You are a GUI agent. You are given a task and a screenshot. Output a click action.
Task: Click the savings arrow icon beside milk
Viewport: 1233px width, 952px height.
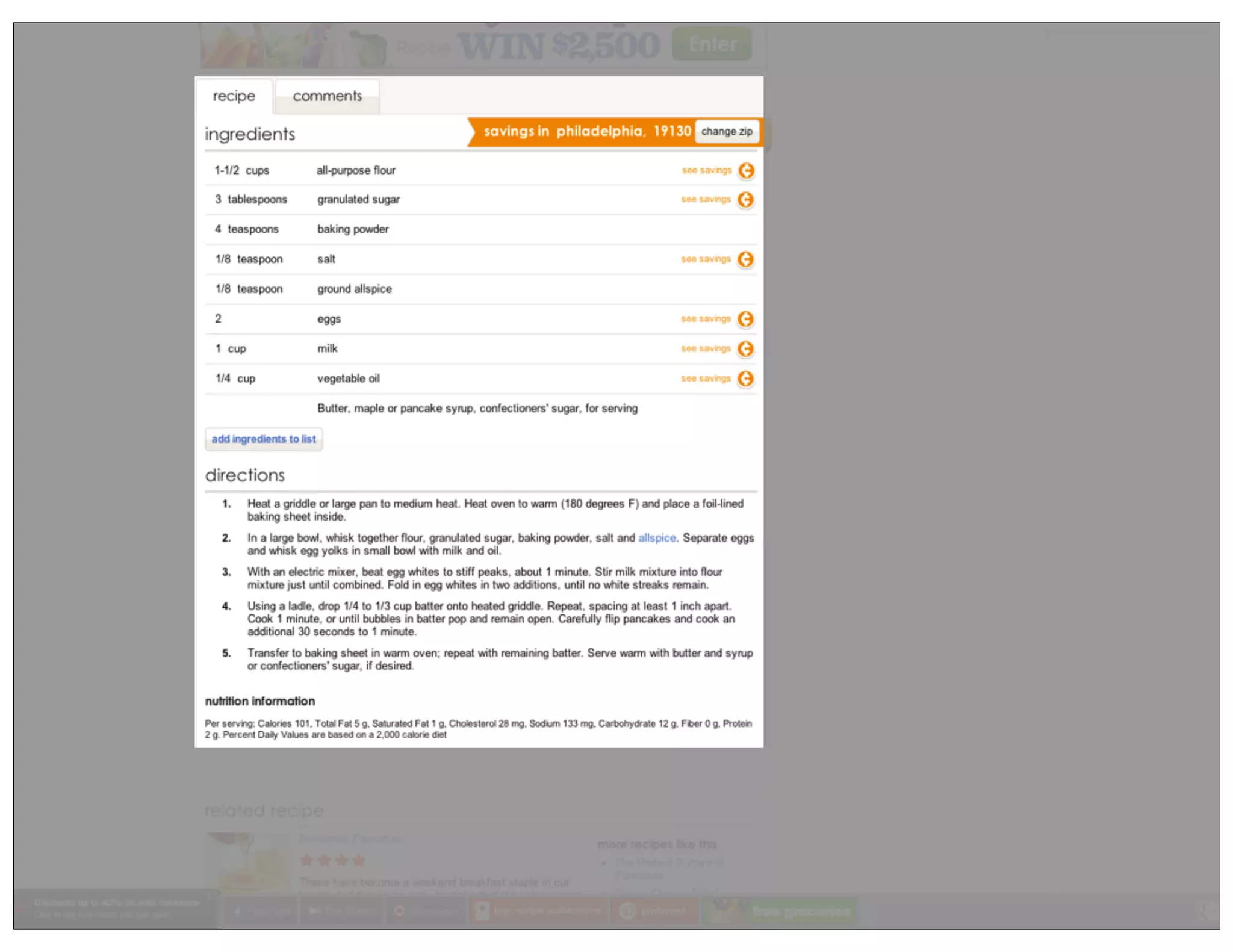[745, 349]
